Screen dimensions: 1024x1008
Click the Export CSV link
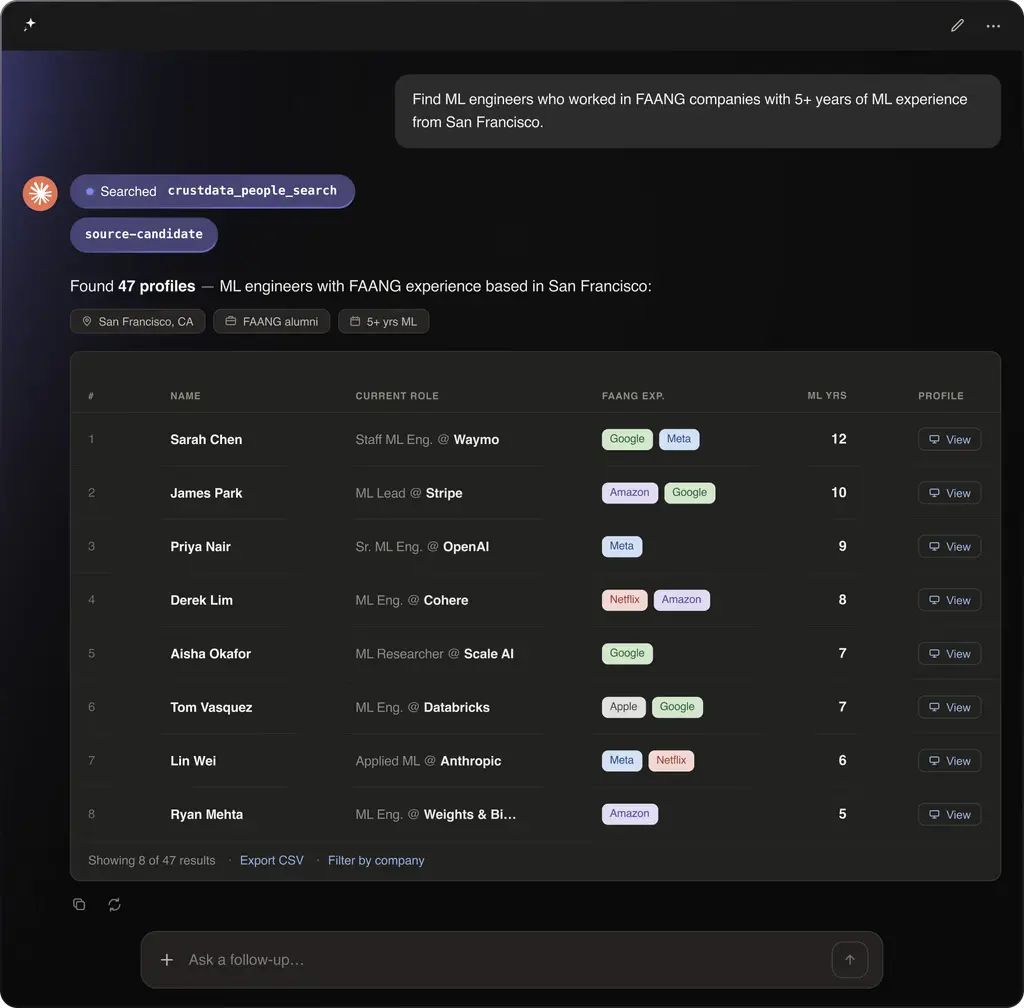coord(272,860)
